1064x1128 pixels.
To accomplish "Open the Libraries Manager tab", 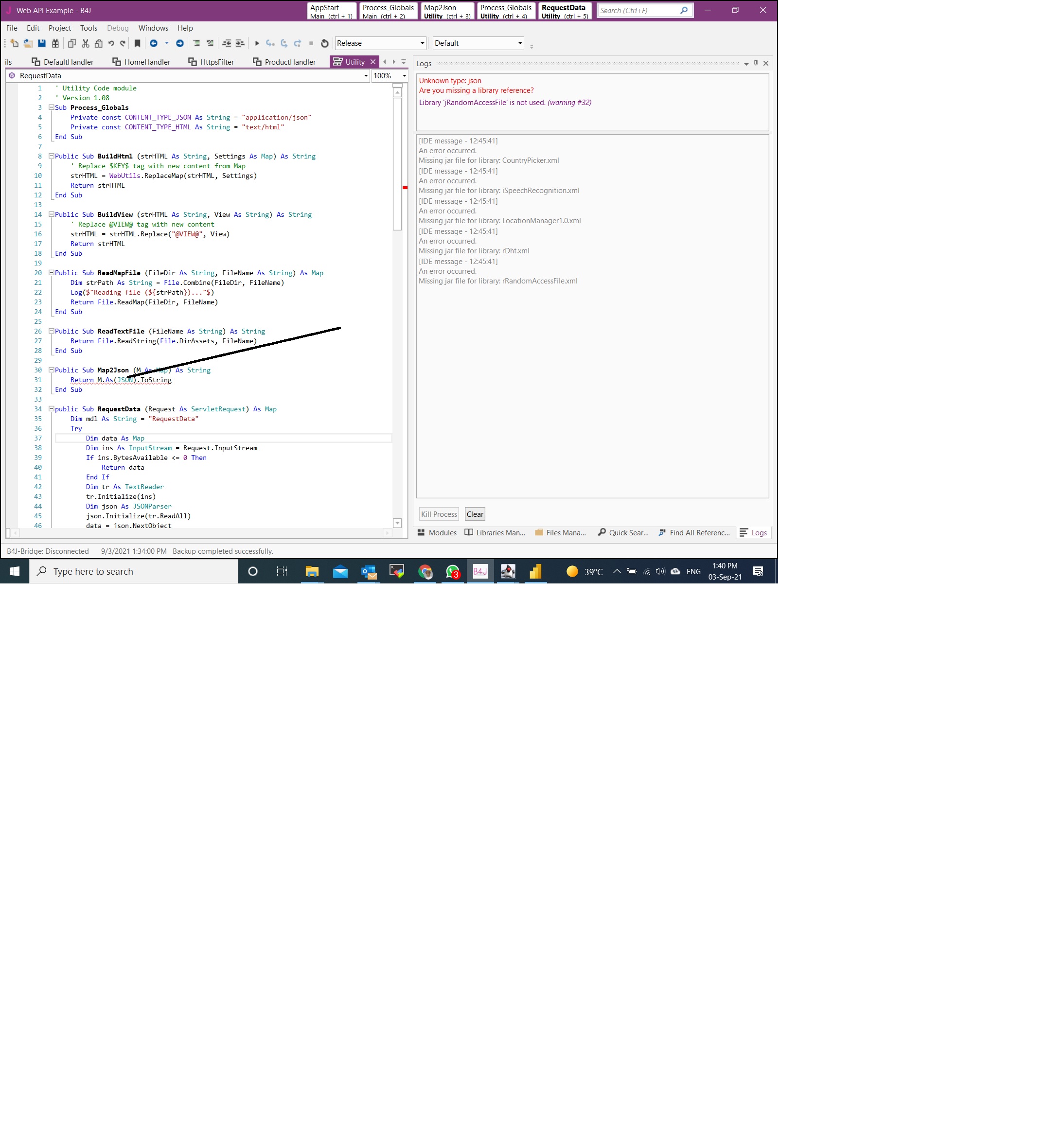I will tap(495, 532).
